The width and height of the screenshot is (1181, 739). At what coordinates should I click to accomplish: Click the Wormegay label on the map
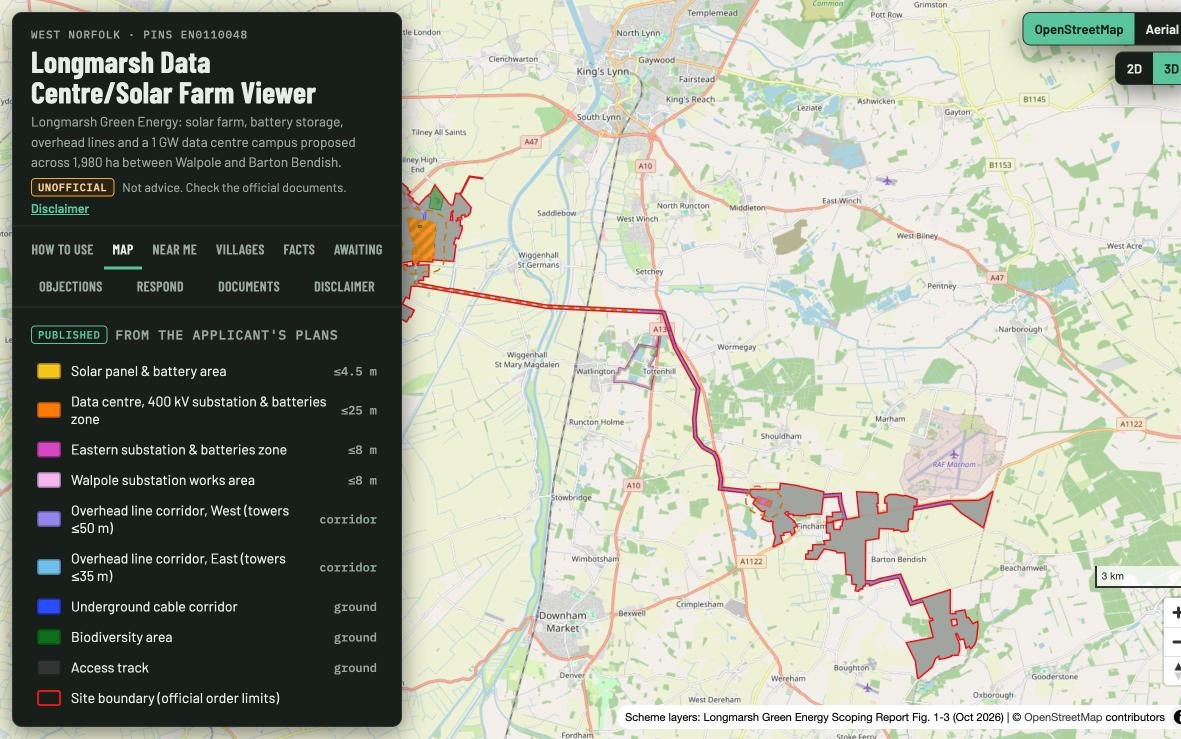click(736, 347)
